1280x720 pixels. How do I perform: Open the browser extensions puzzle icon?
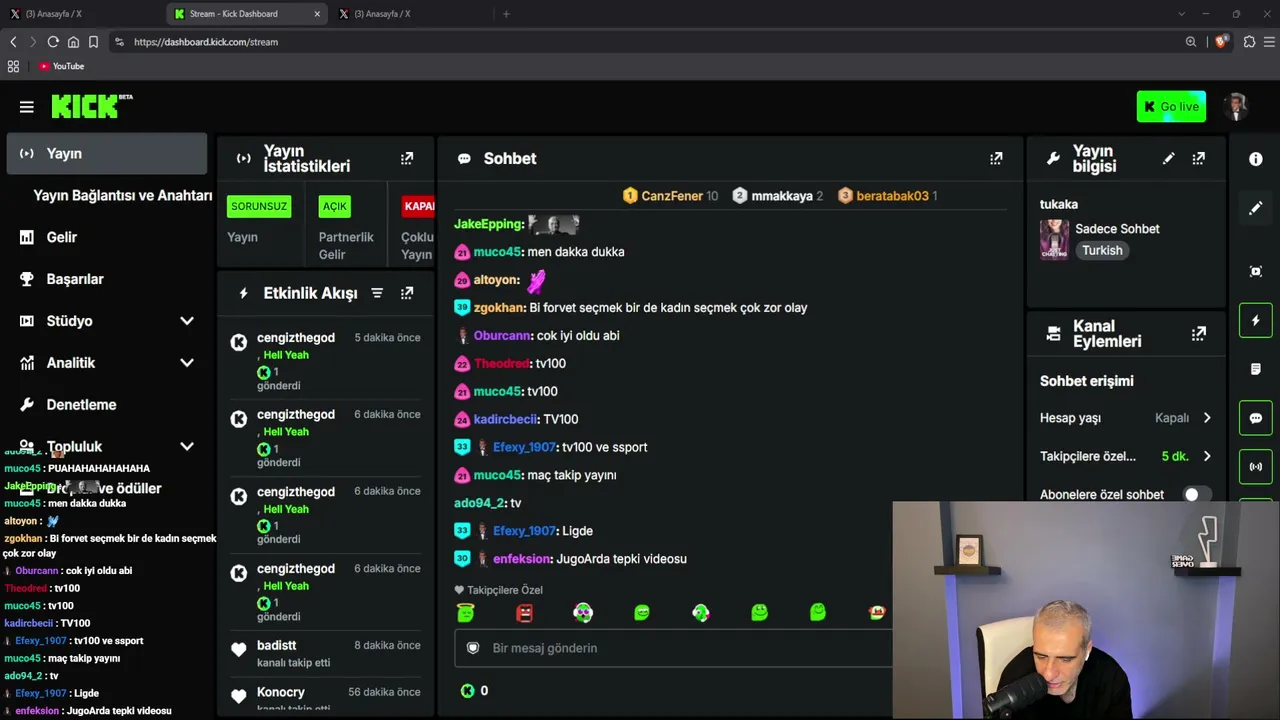(x=1249, y=42)
